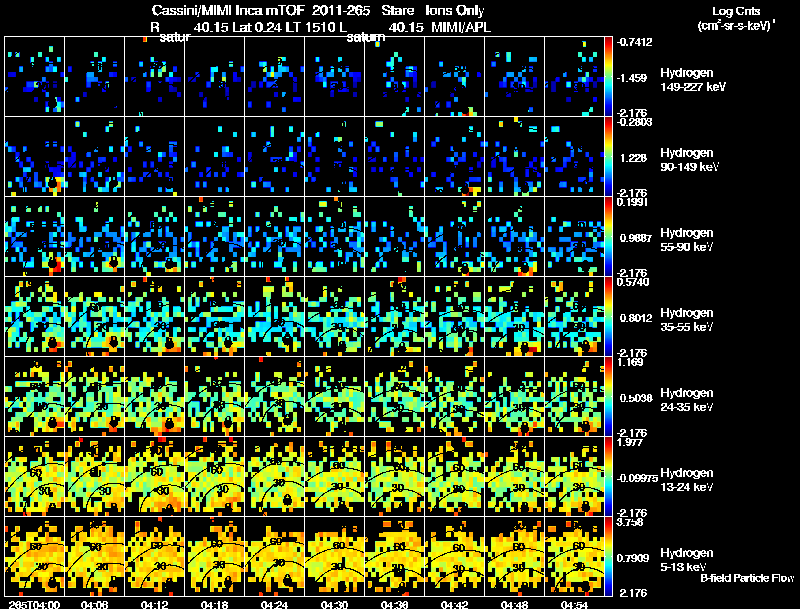Image resolution: width=800 pixels, height=609 pixels.
Task: Click the 04:06 time label
Action: click(x=94, y=604)
